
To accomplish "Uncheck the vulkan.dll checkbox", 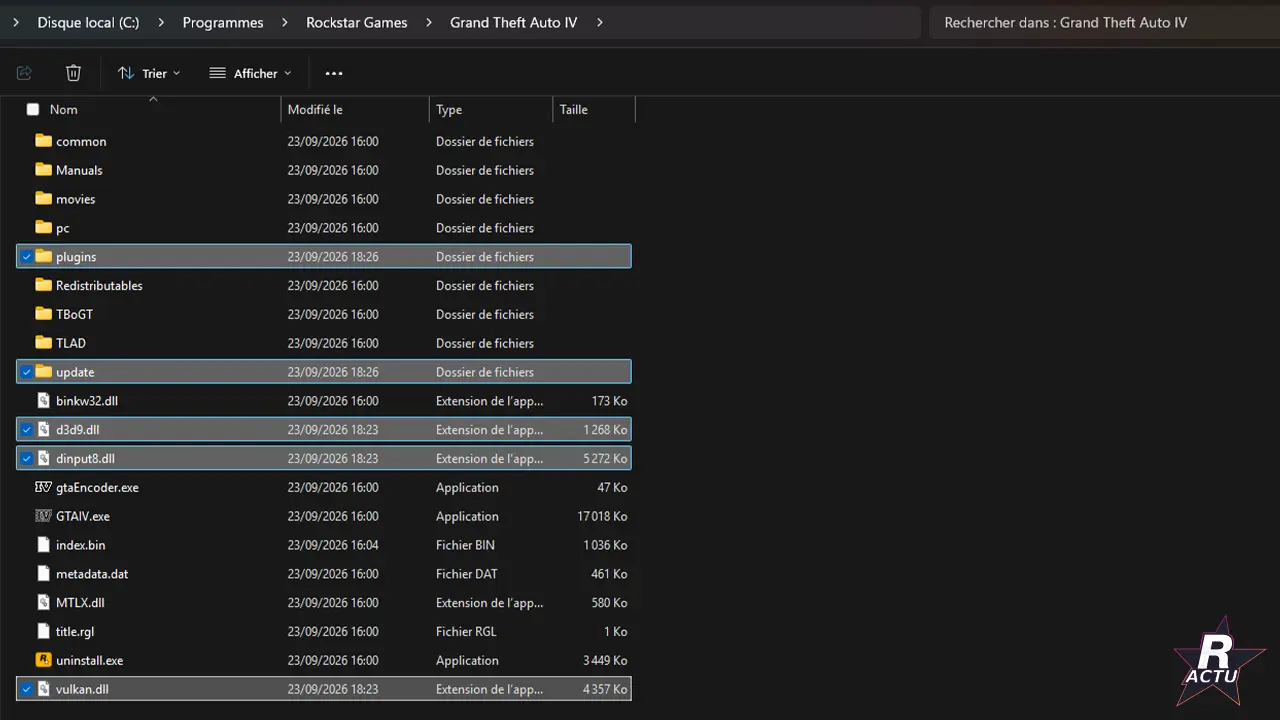I will pos(27,689).
